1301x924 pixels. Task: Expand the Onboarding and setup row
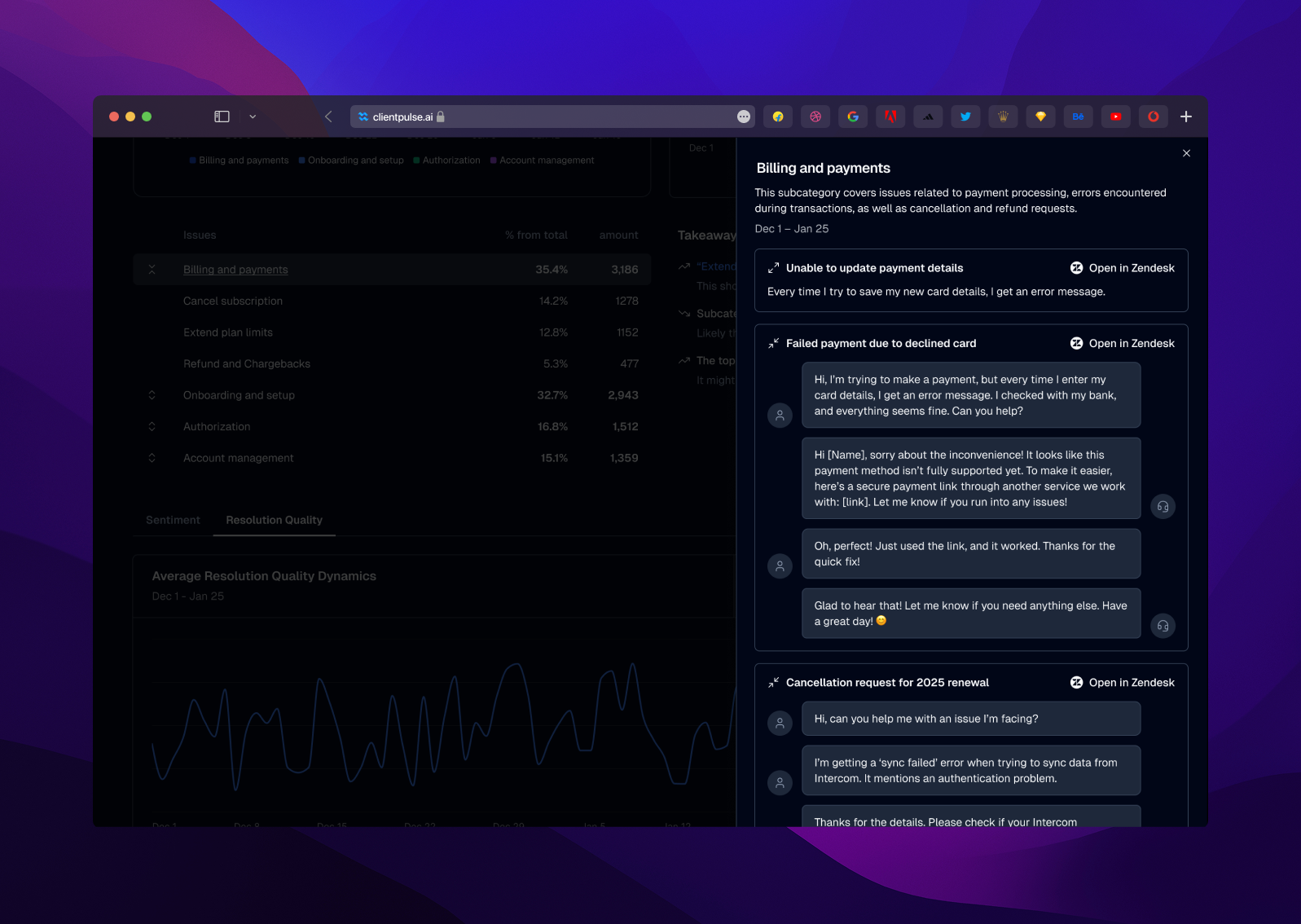tap(152, 395)
